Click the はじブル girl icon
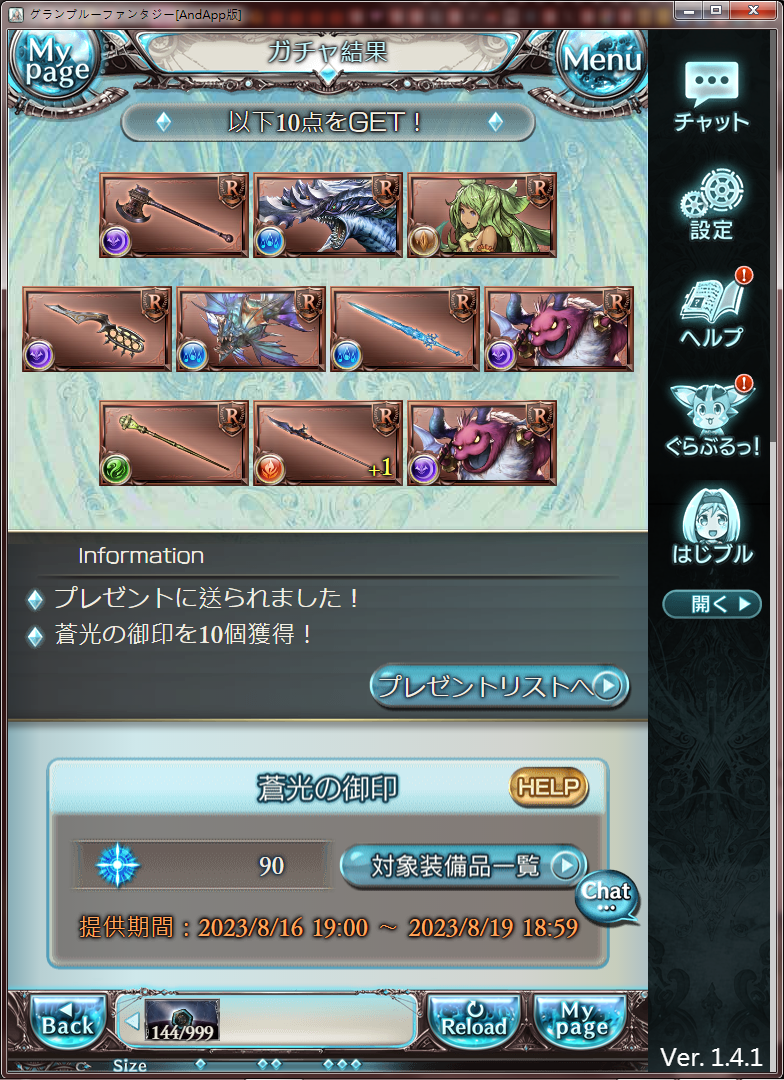Viewport: 784px width, 1080px height. coord(712,526)
